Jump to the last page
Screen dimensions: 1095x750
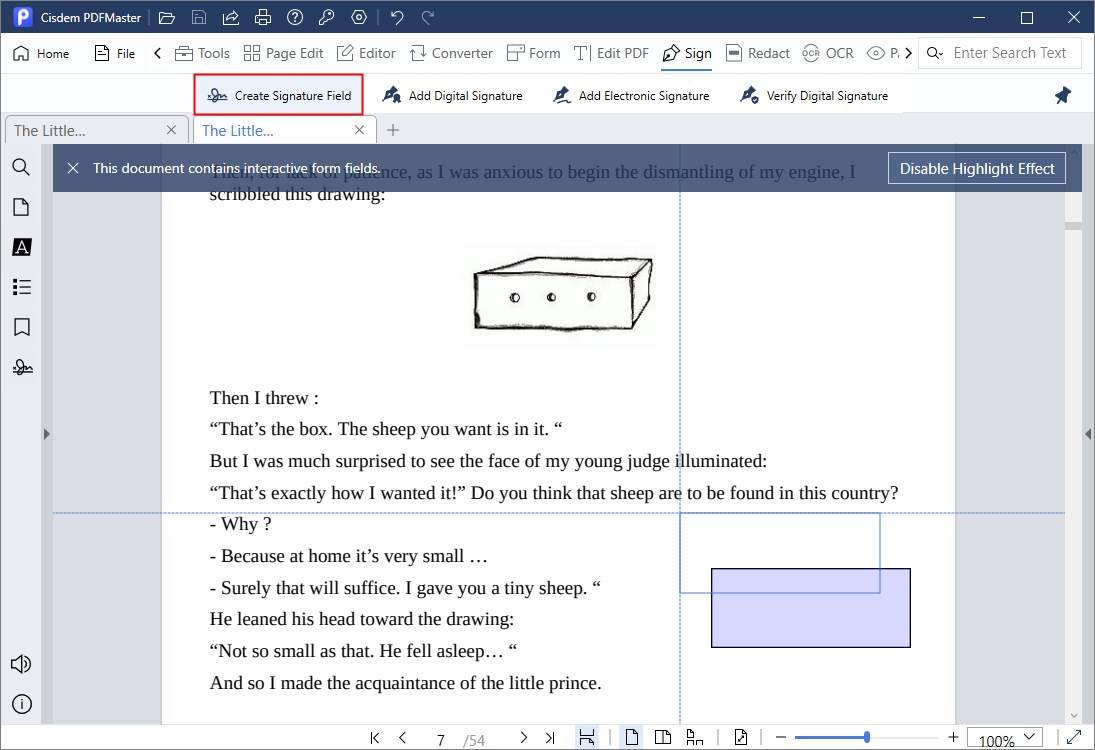coord(550,737)
